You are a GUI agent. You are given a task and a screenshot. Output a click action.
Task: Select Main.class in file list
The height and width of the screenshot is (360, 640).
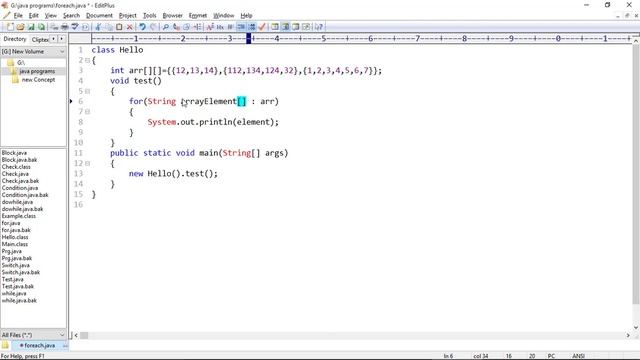click(15, 244)
